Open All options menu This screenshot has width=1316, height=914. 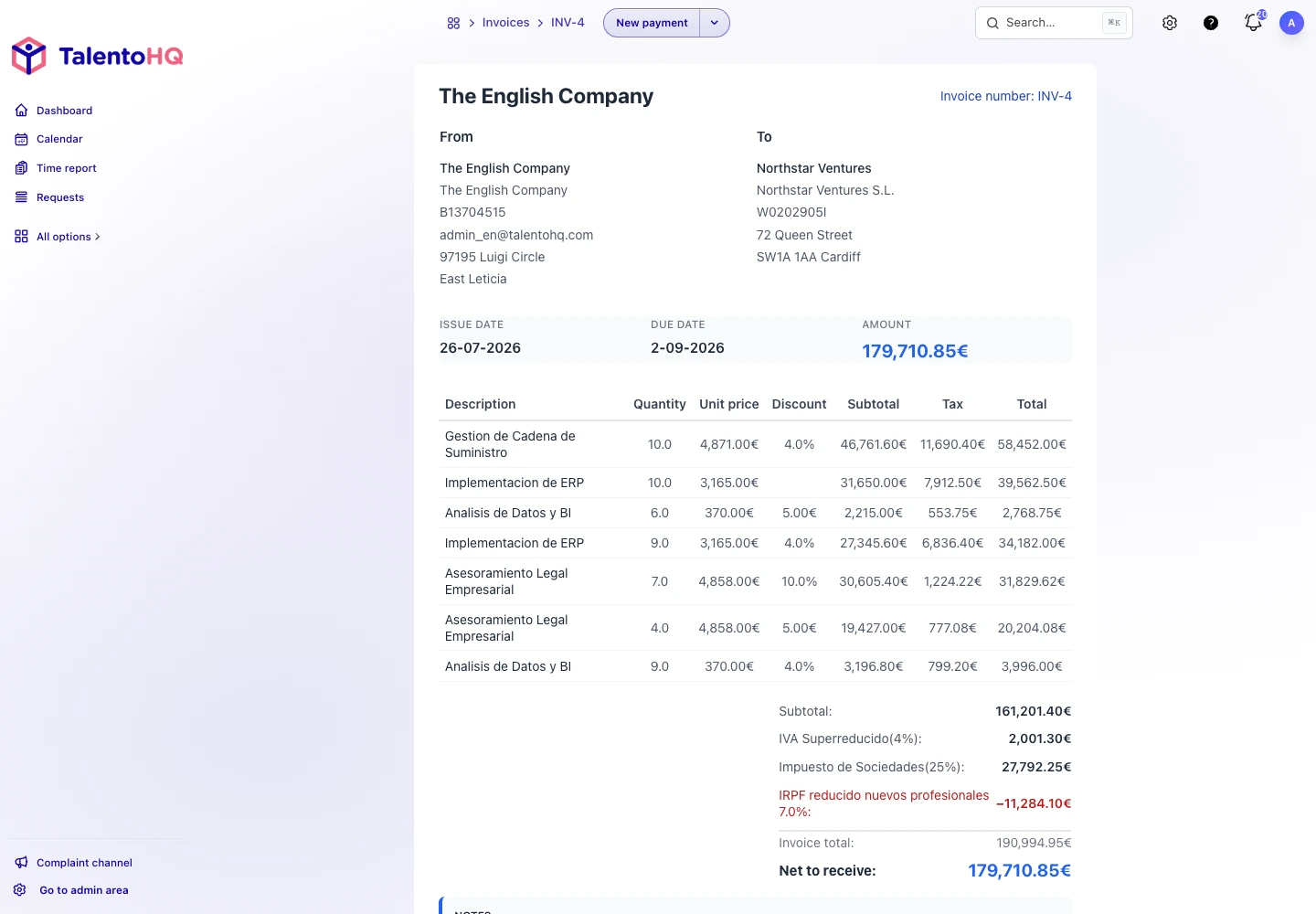[x=64, y=237]
